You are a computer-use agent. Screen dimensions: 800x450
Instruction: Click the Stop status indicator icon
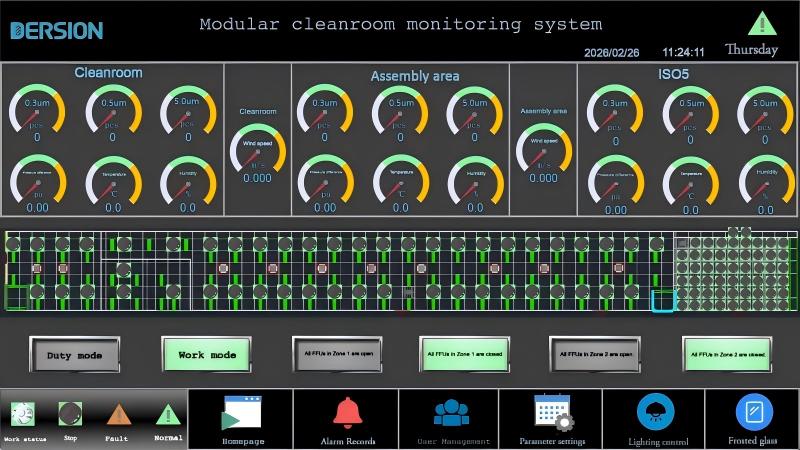pos(69,414)
